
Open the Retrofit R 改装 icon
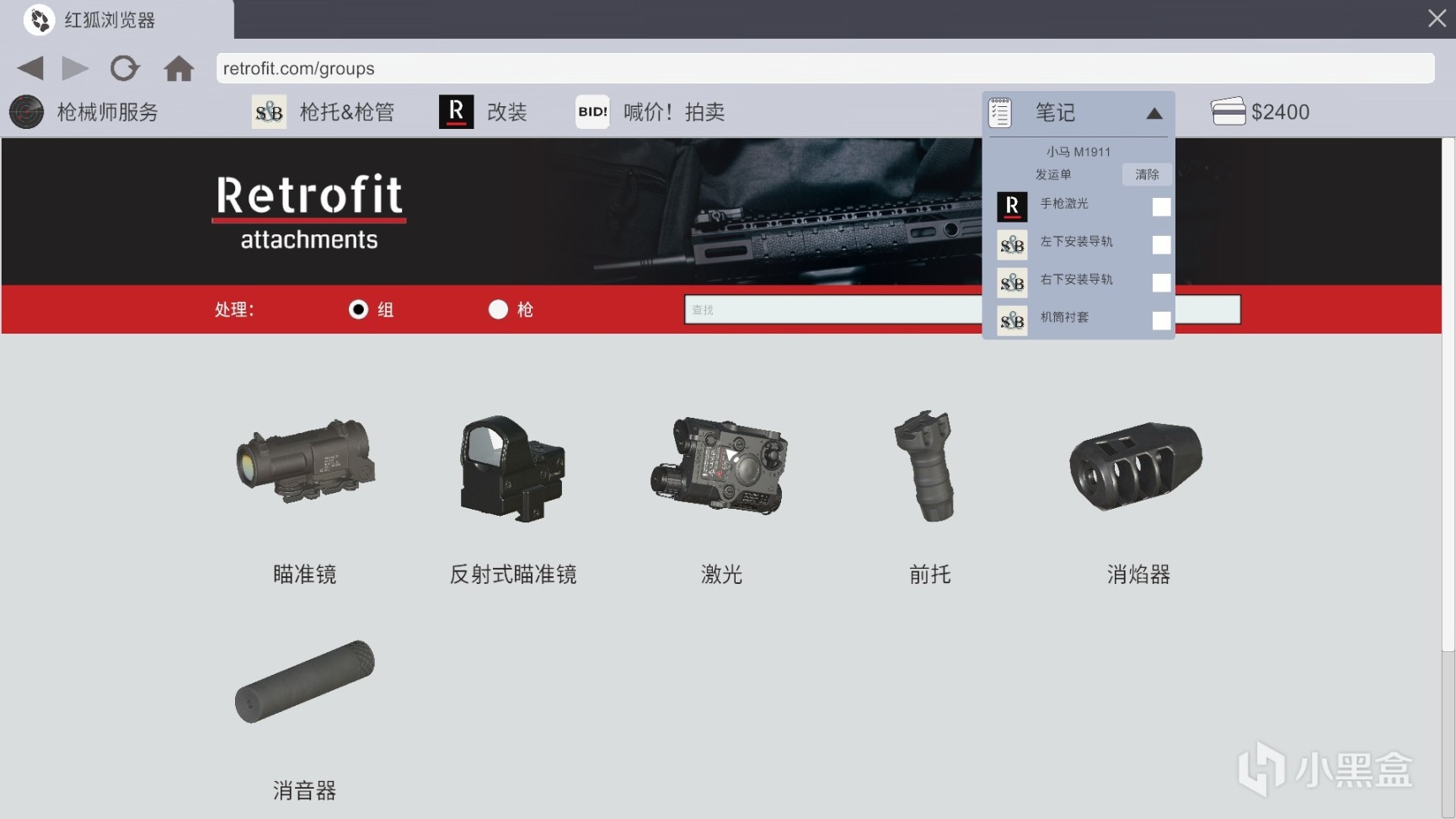click(456, 112)
